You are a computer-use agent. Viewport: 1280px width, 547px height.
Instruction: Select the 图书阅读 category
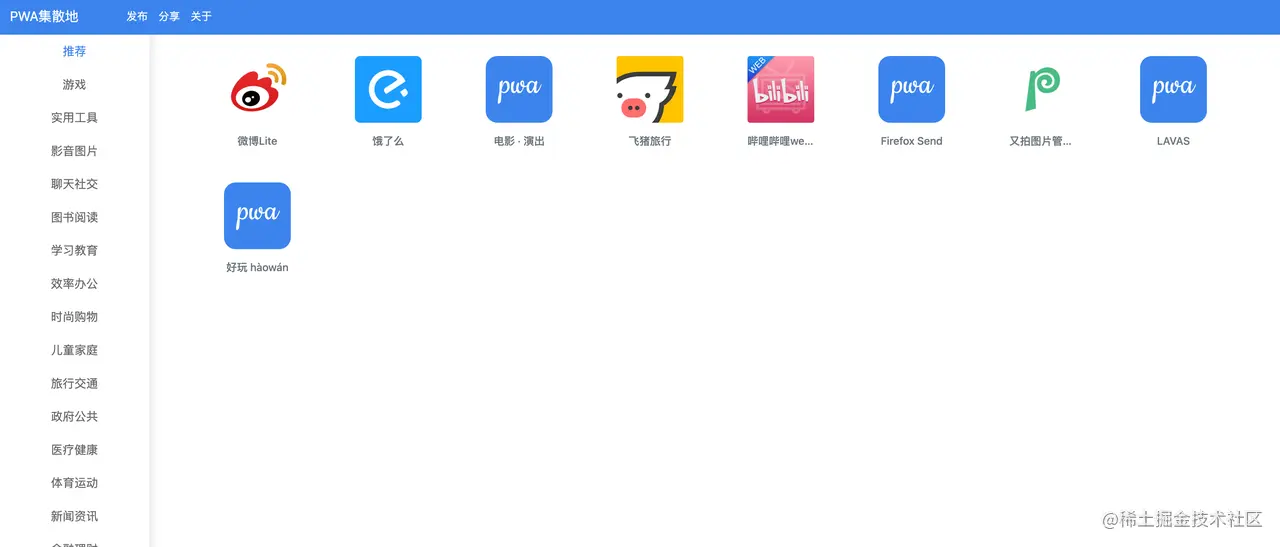74,217
